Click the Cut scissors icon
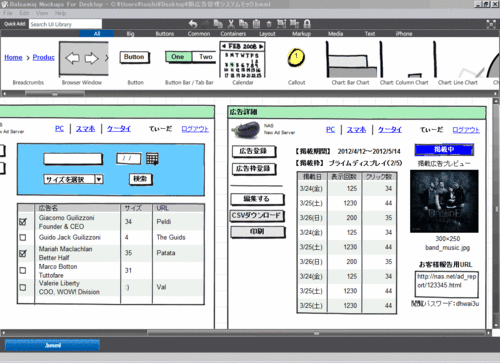Screen dimensions: 500x363 [231, 24]
